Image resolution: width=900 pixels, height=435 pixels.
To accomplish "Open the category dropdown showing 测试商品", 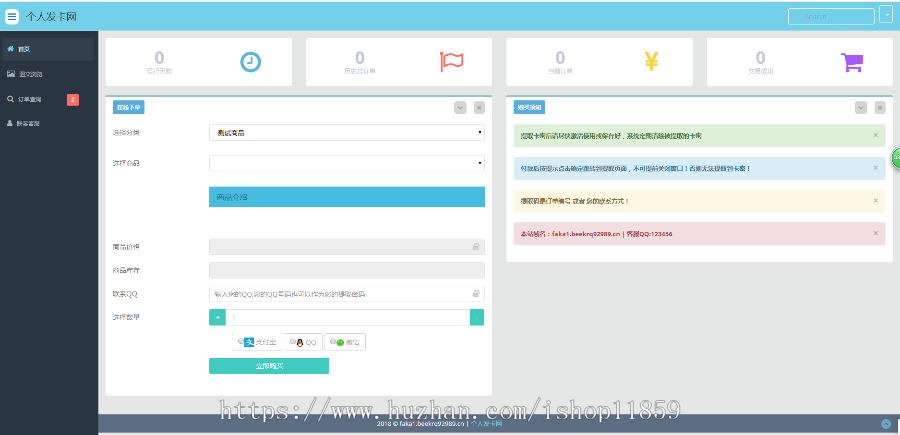I will tap(347, 133).
